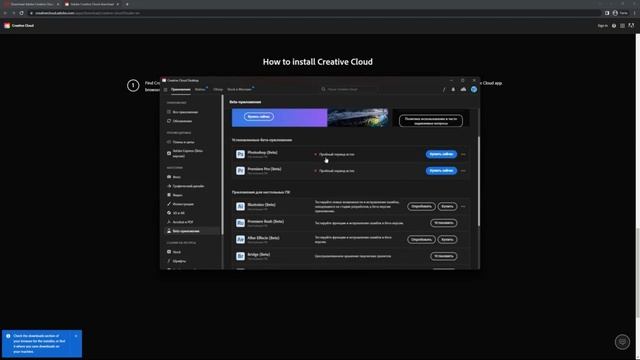Select Photo category camera icon in sidebar
The image size is (640, 360).
(169, 177)
